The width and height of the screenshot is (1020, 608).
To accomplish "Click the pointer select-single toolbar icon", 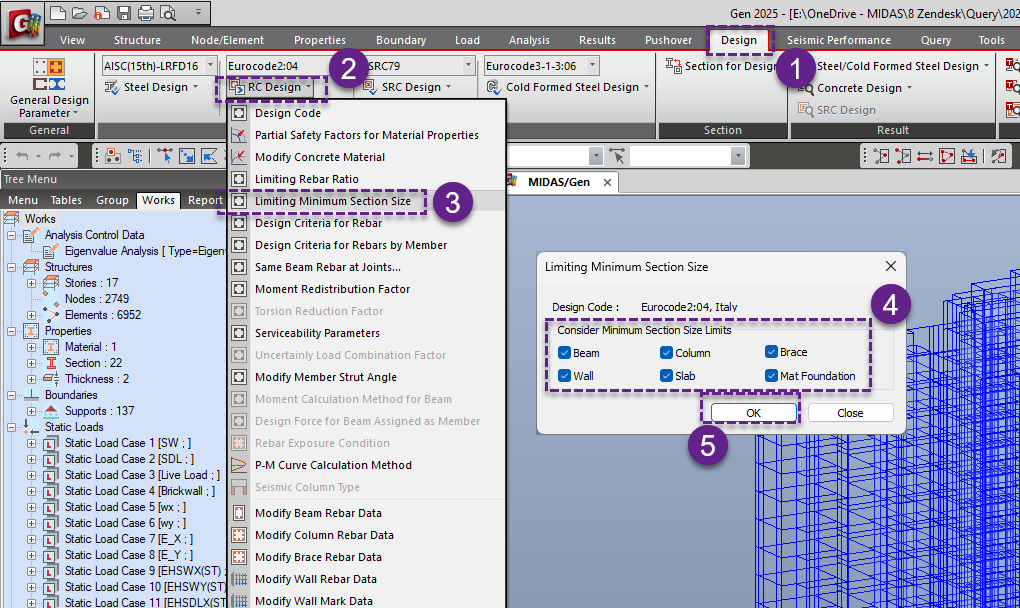I will [165, 156].
